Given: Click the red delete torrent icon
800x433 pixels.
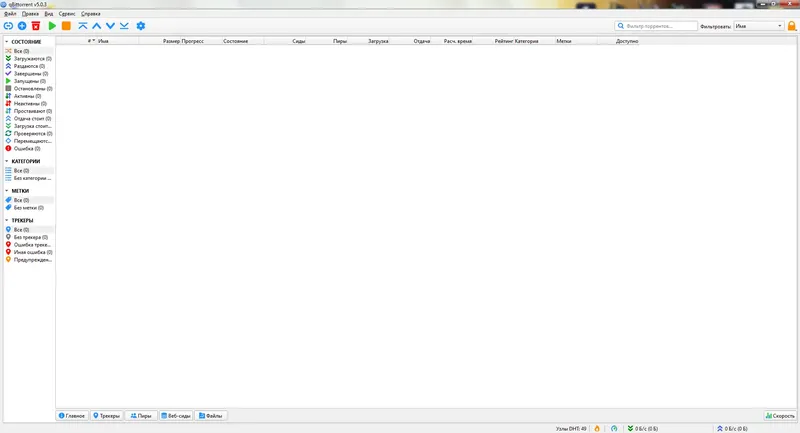Looking at the screenshot, I should tap(36, 26).
